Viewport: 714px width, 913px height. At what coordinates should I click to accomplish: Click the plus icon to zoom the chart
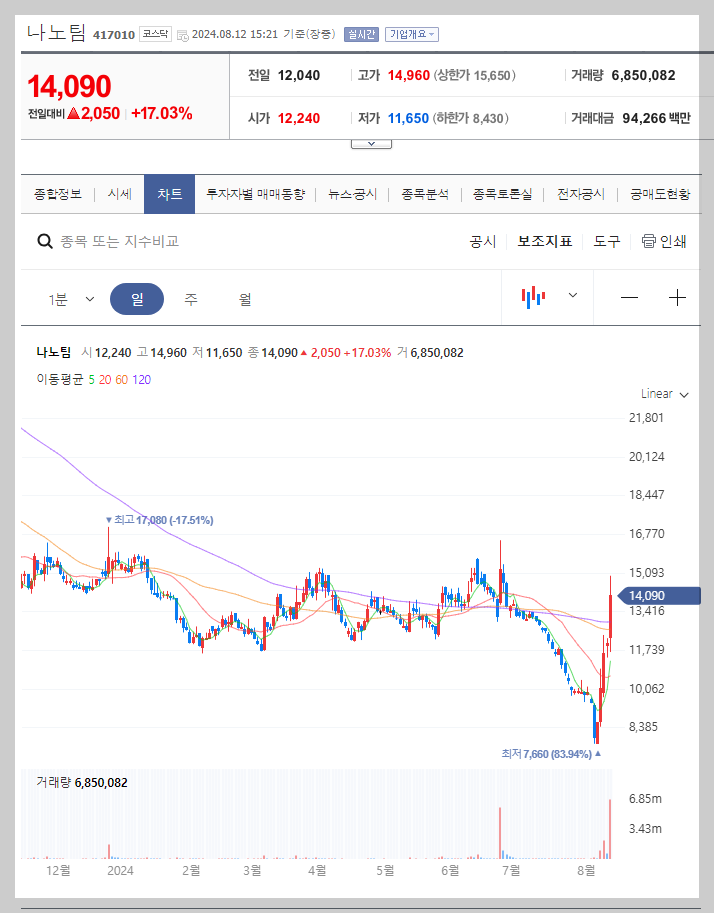coord(678,297)
